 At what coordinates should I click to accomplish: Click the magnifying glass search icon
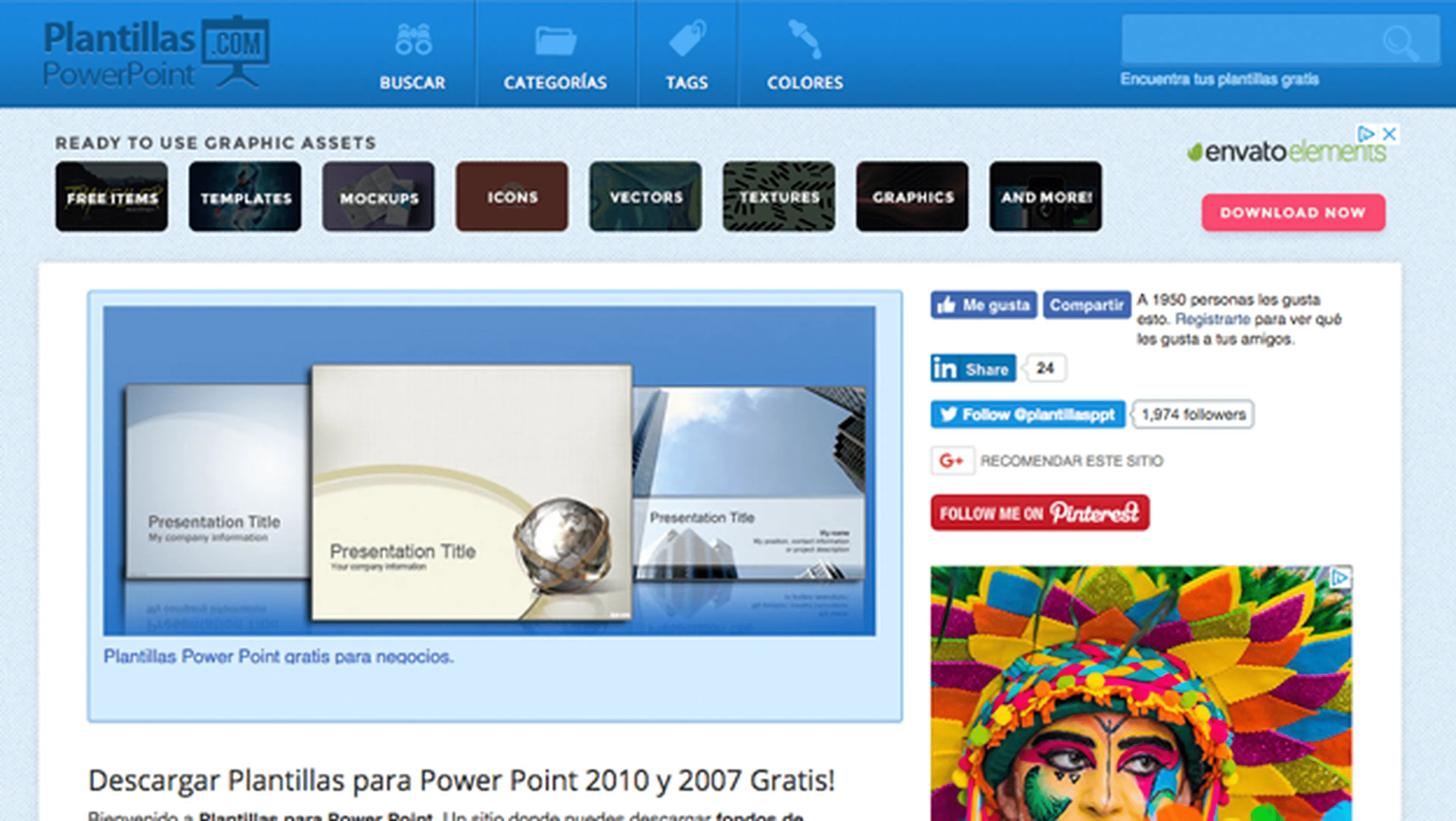click(1401, 42)
